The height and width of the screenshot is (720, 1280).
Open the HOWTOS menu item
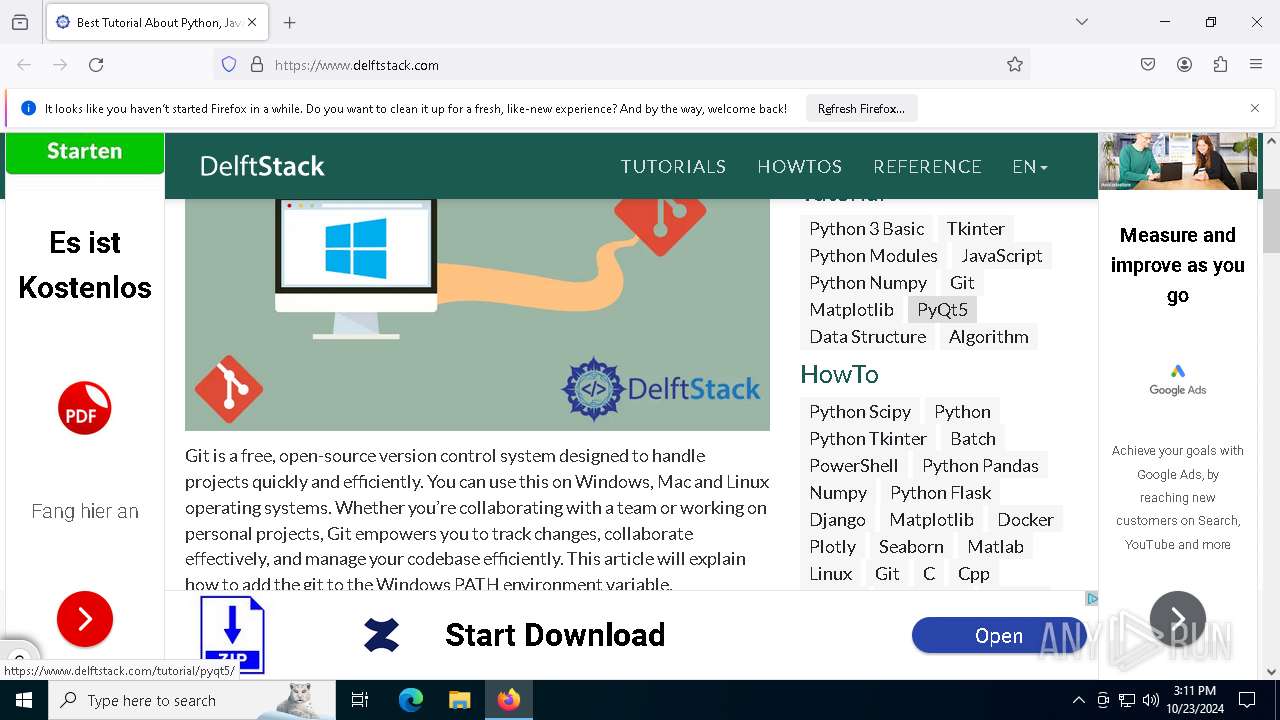(x=800, y=167)
